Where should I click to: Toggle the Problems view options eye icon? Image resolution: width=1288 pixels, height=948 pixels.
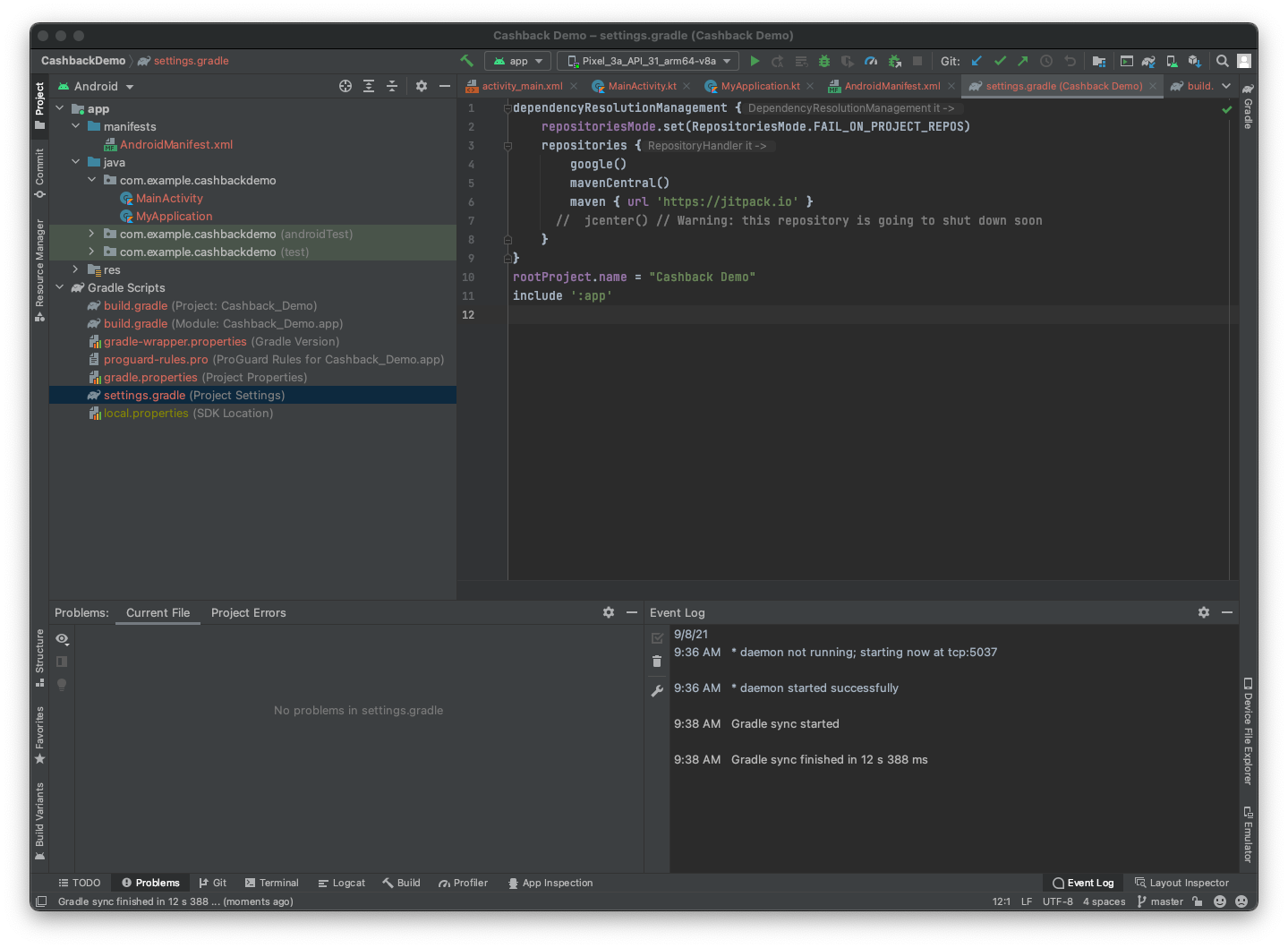(62, 638)
